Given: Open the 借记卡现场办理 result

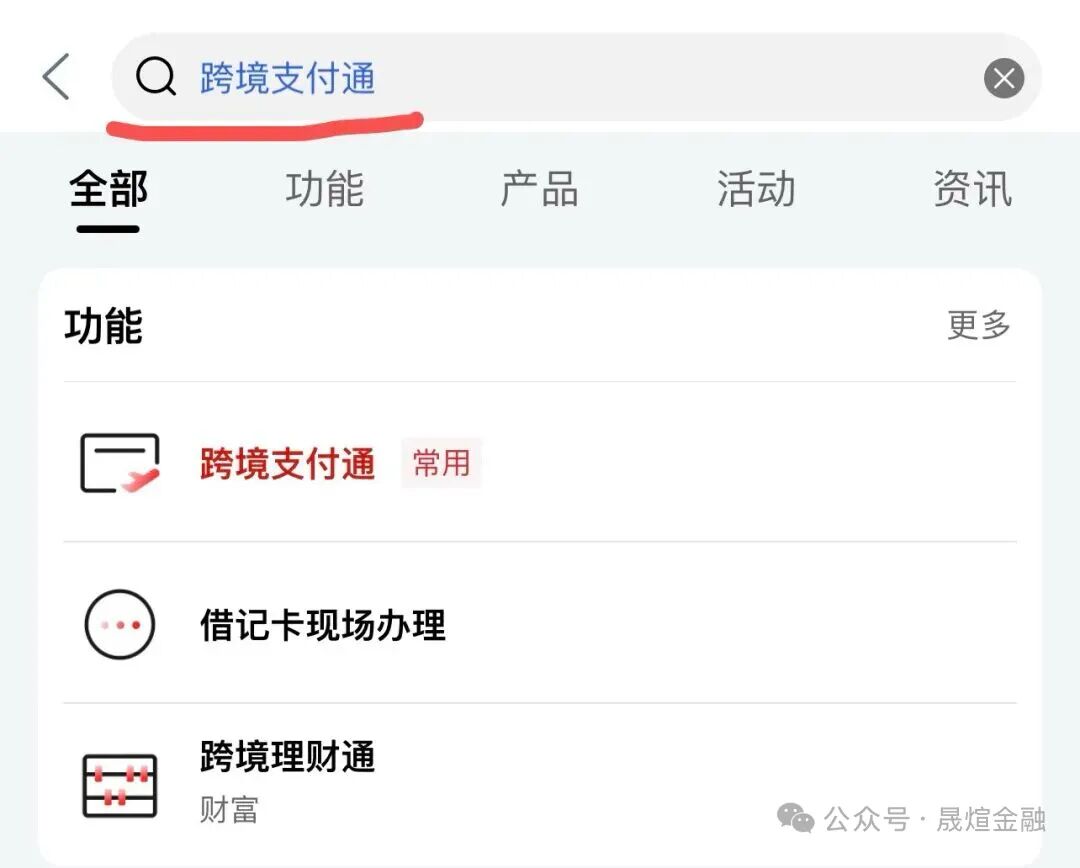Looking at the screenshot, I should coord(322,626).
